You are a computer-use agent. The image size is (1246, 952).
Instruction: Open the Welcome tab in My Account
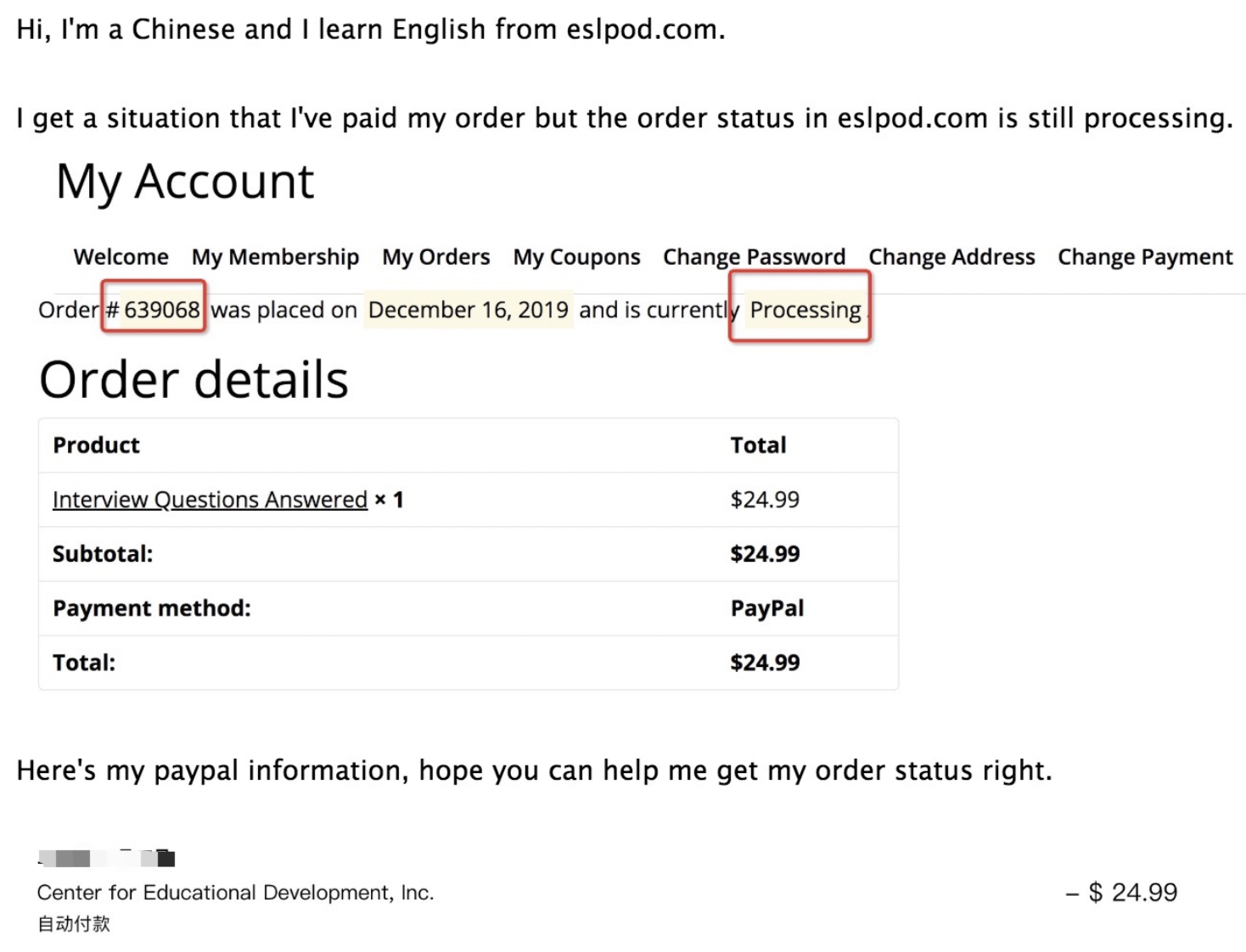coord(121,257)
